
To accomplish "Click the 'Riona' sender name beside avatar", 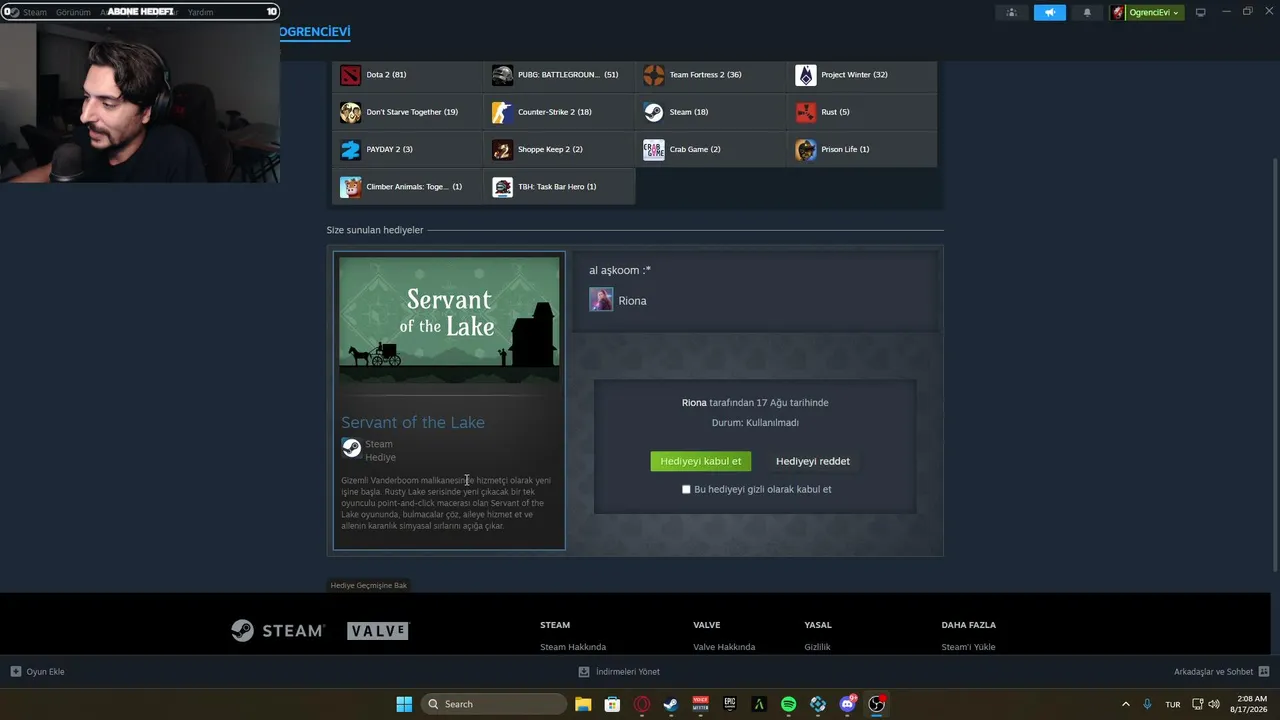I will [x=632, y=301].
